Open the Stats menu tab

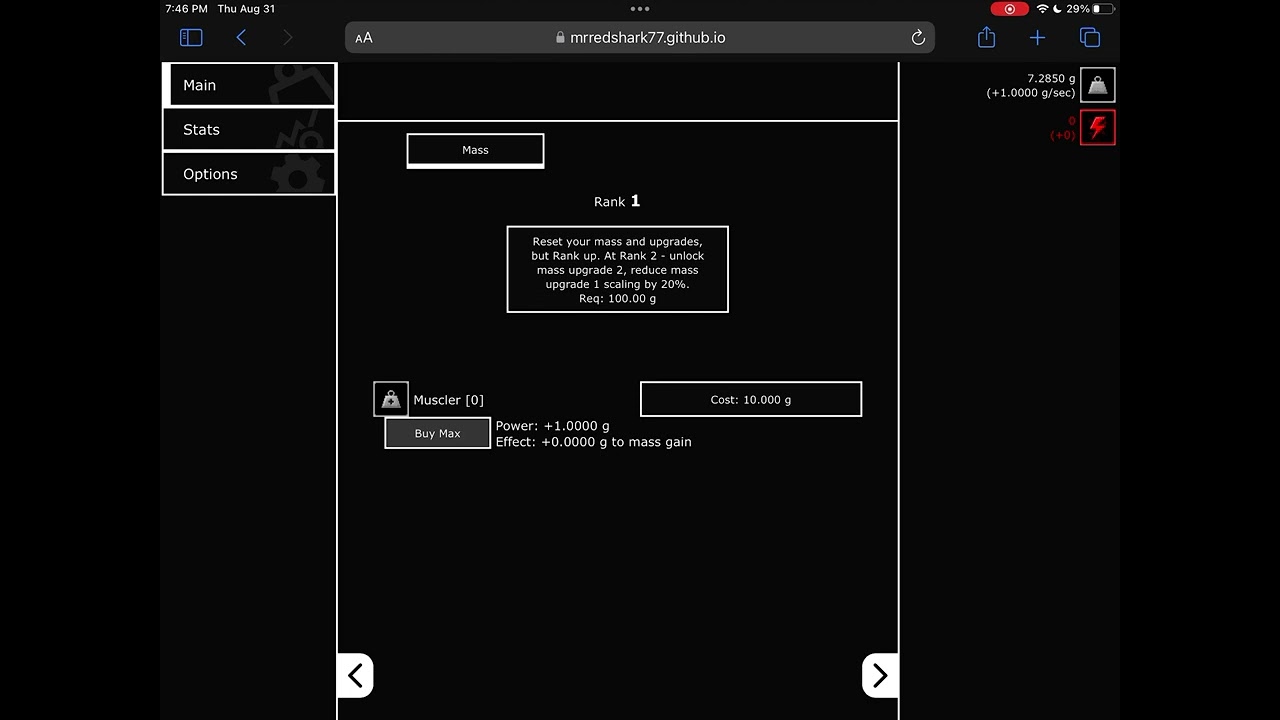tap(249, 129)
